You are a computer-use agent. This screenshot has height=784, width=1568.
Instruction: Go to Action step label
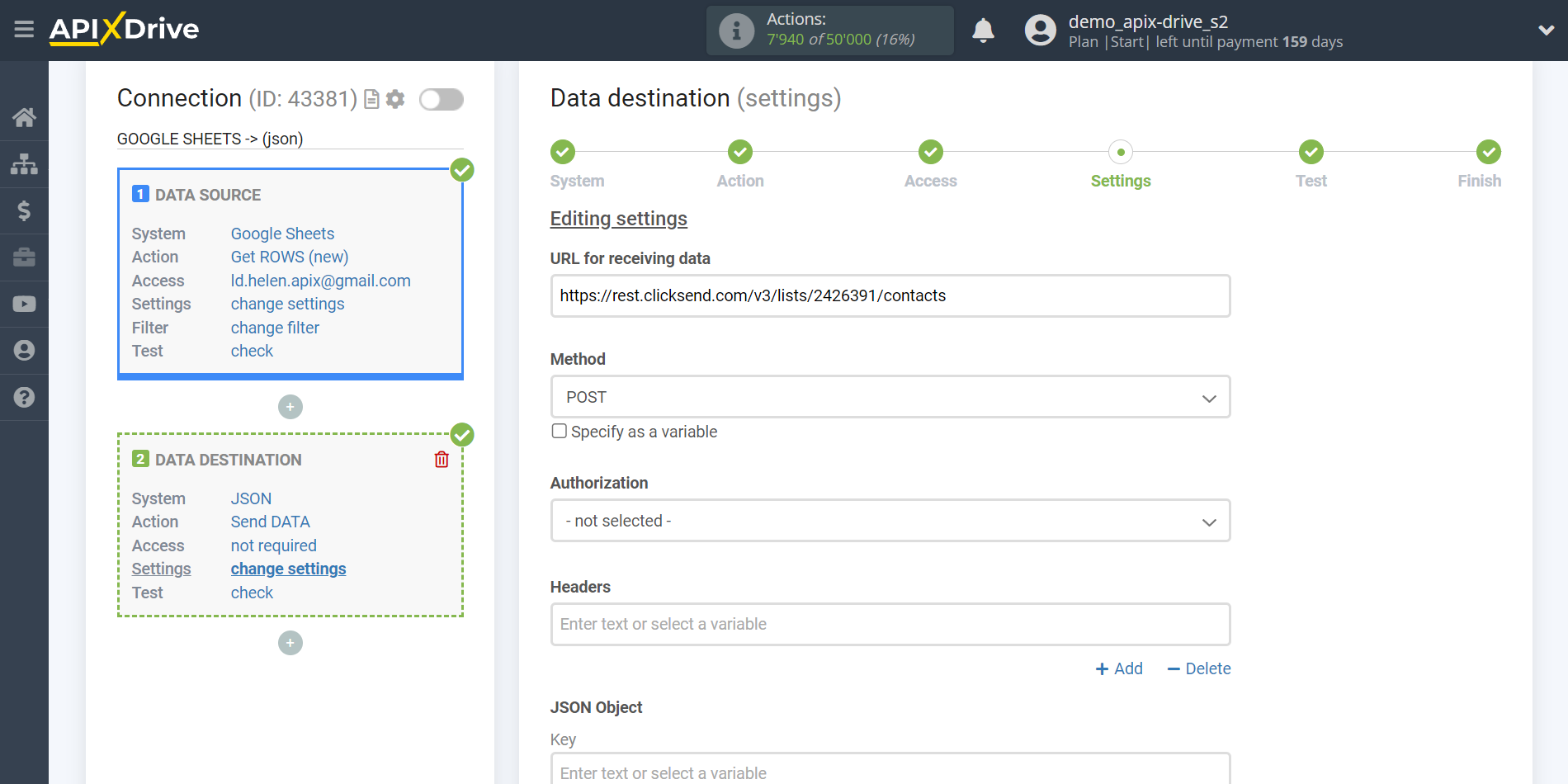coord(740,181)
